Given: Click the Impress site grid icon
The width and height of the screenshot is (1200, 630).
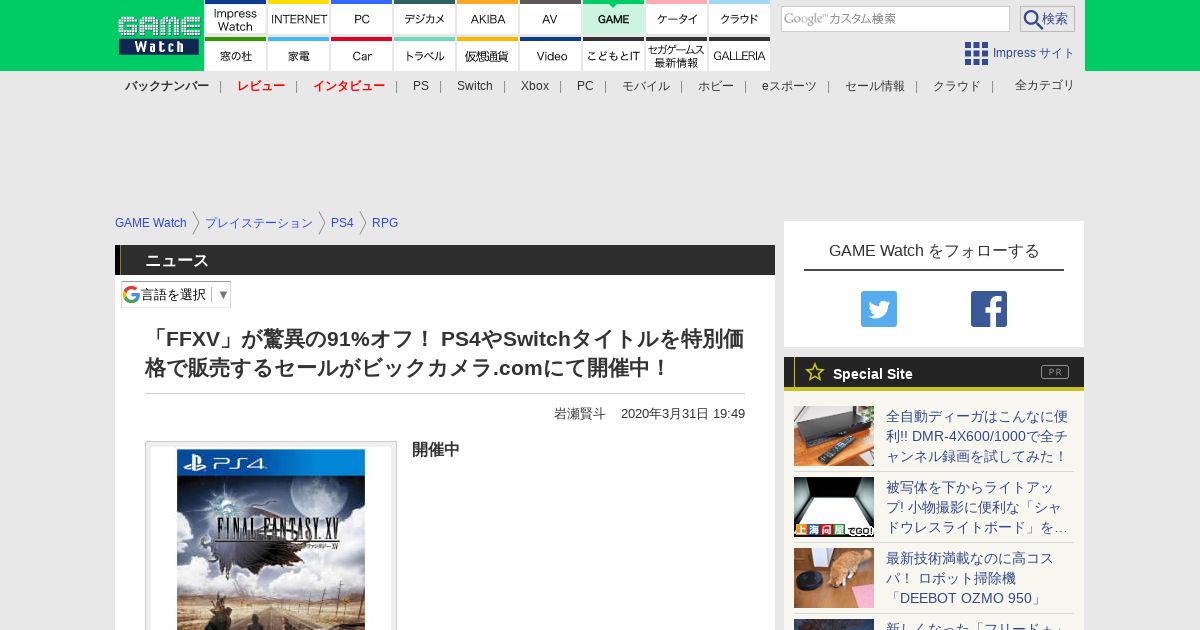Looking at the screenshot, I should (976, 53).
